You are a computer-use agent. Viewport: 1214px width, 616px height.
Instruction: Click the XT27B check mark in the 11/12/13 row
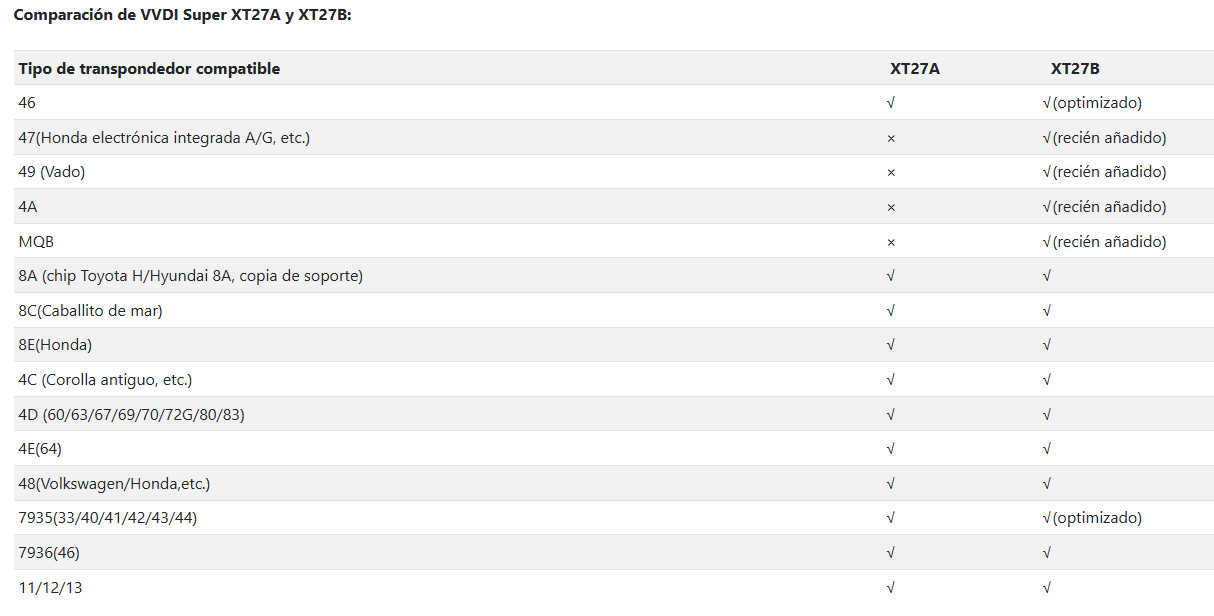pos(1047,588)
